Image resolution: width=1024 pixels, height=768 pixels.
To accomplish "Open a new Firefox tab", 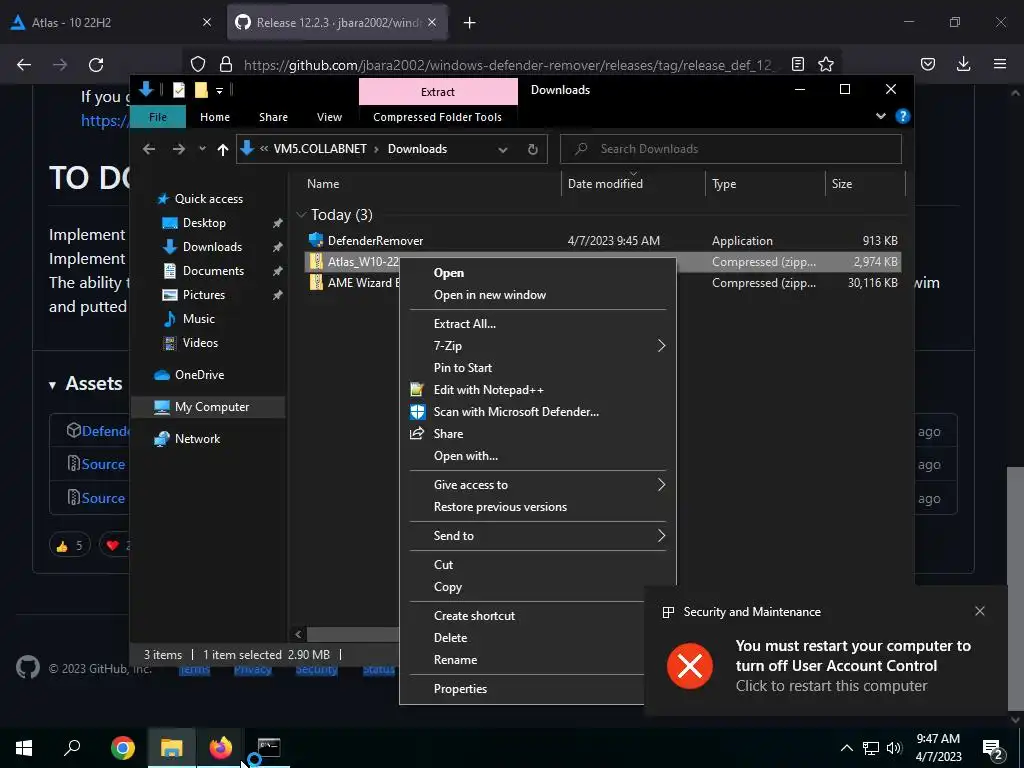I will click(470, 23).
